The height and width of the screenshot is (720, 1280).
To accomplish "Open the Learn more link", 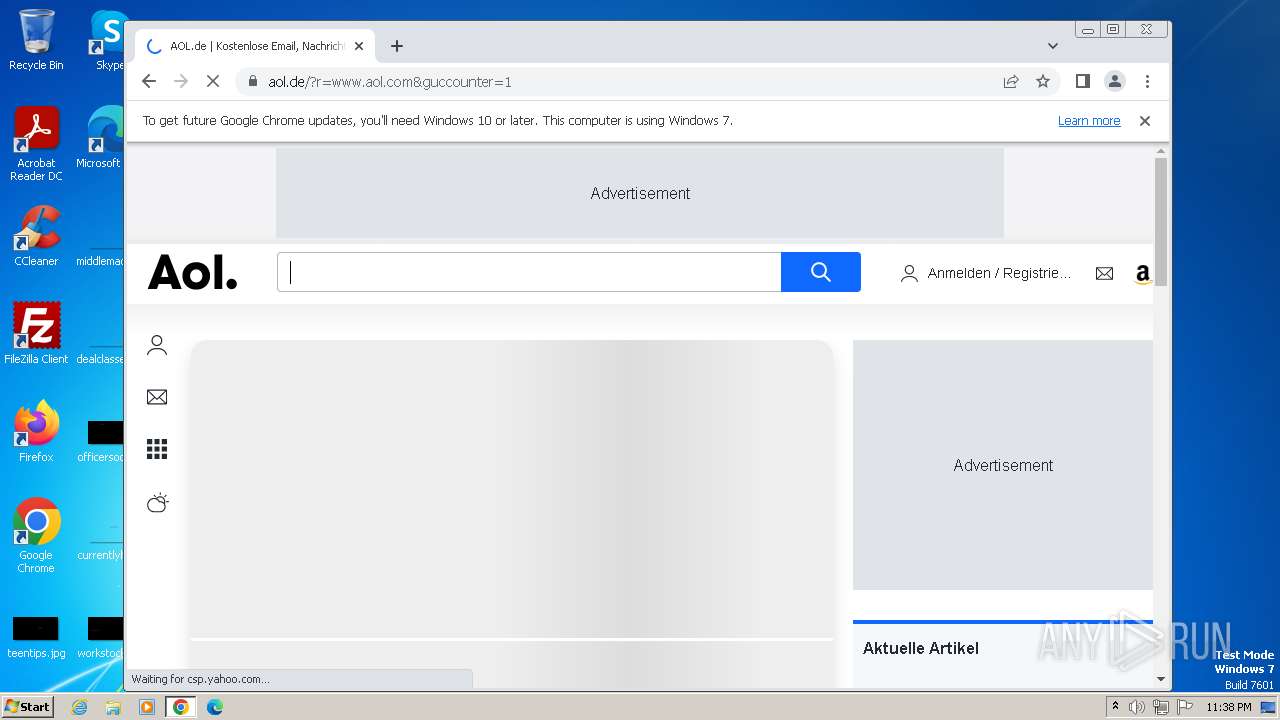I will 1089,121.
